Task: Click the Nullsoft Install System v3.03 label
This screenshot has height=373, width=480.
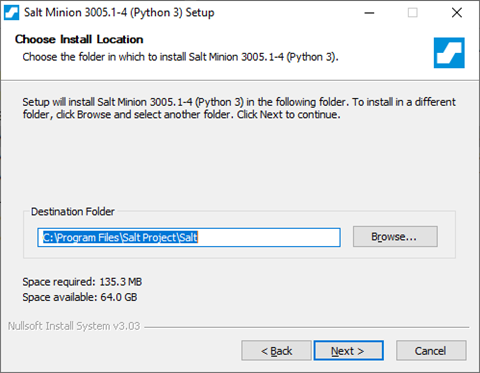Action: [74, 326]
